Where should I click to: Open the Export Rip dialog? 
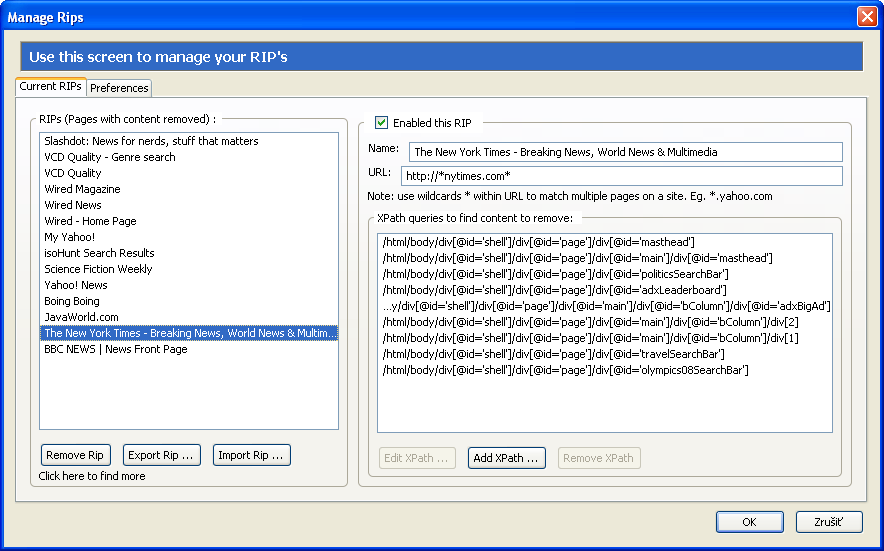(x=161, y=455)
